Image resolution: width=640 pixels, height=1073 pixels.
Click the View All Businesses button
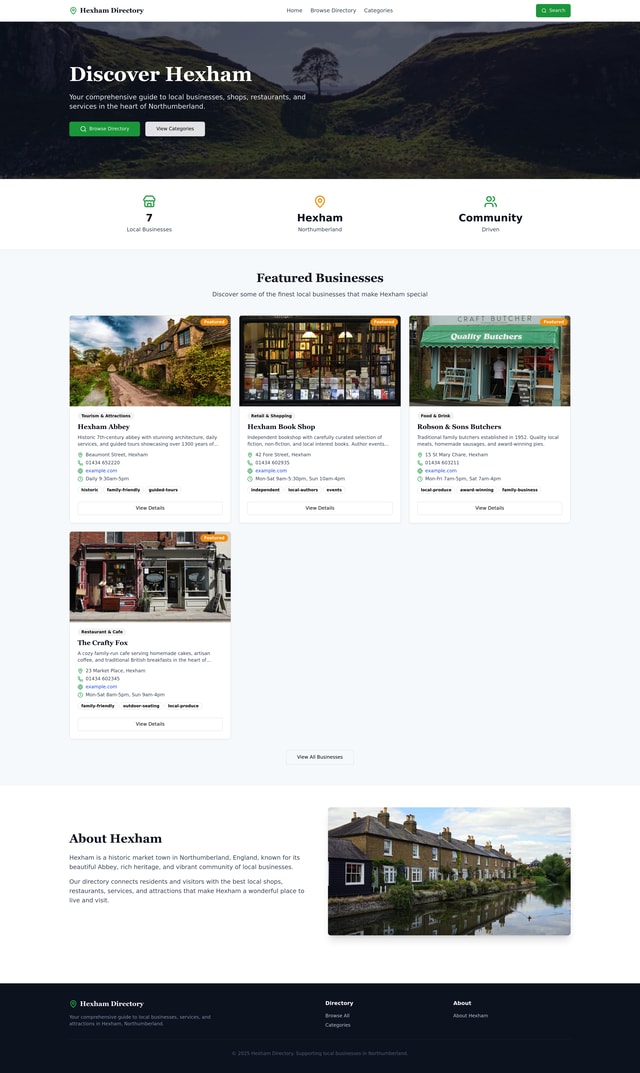pyautogui.click(x=320, y=757)
